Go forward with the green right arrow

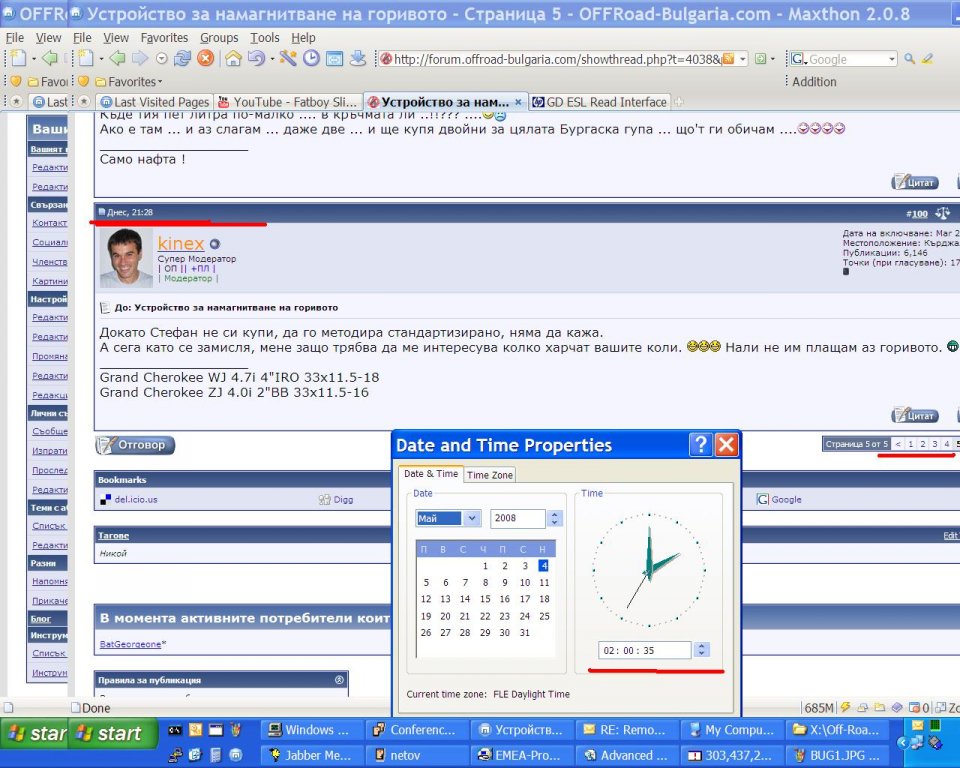[x=140, y=59]
